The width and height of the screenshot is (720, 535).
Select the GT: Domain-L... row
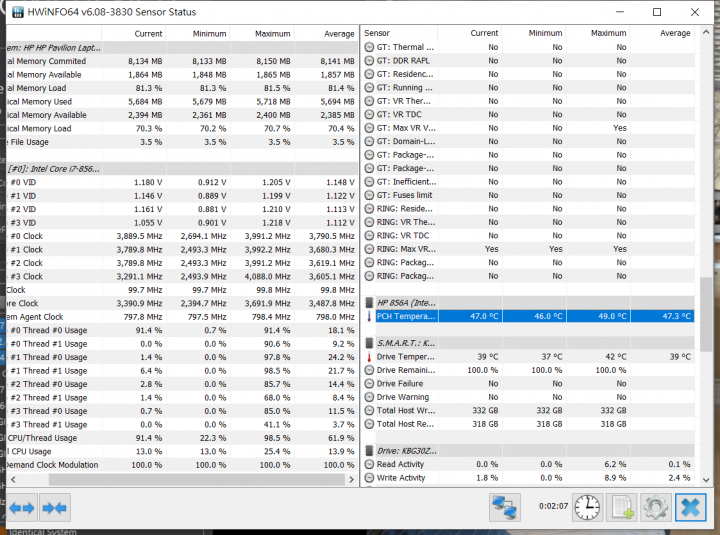[x=529, y=141]
